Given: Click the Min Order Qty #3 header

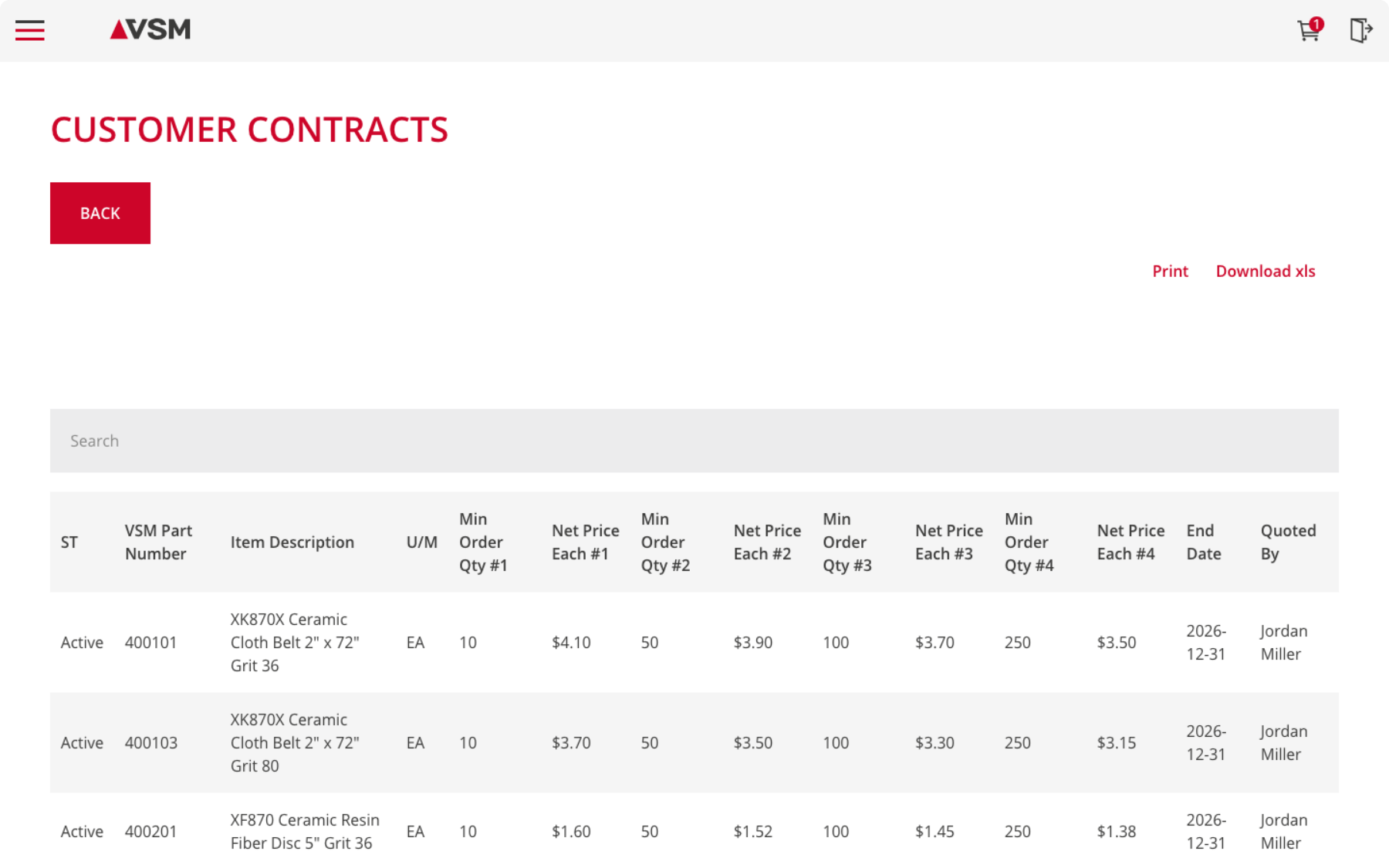Looking at the screenshot, I should [x=847, y=542].
